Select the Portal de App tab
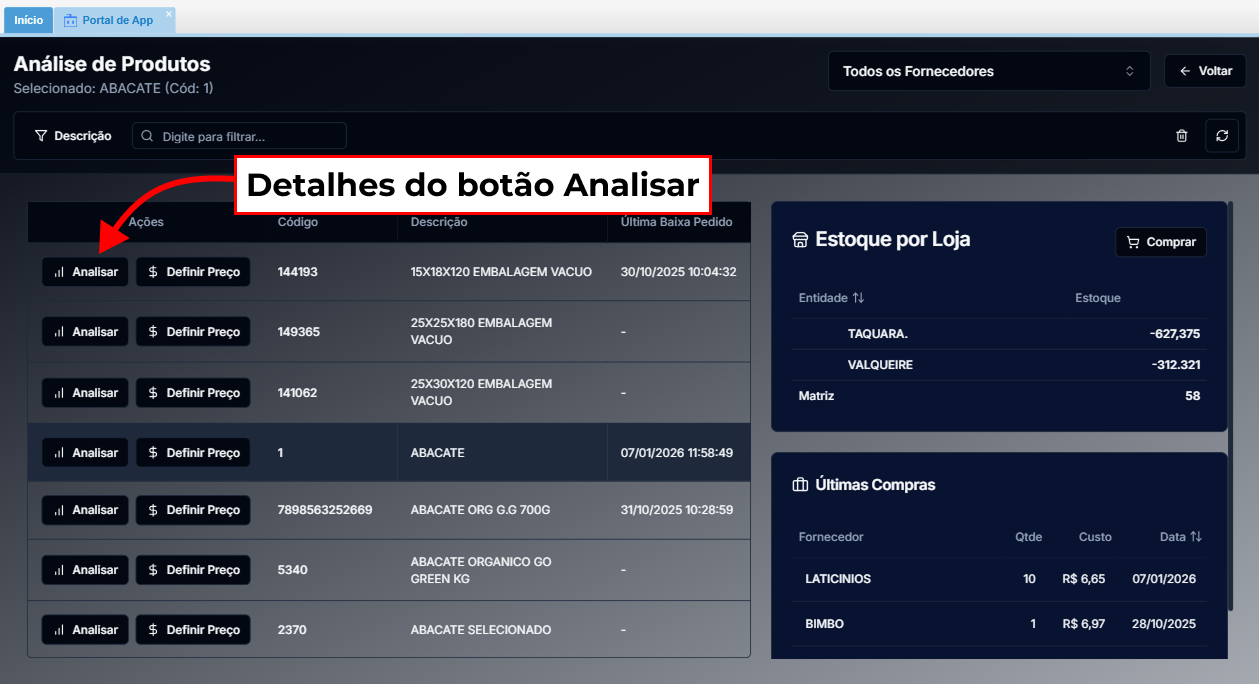 coord(116,20)
